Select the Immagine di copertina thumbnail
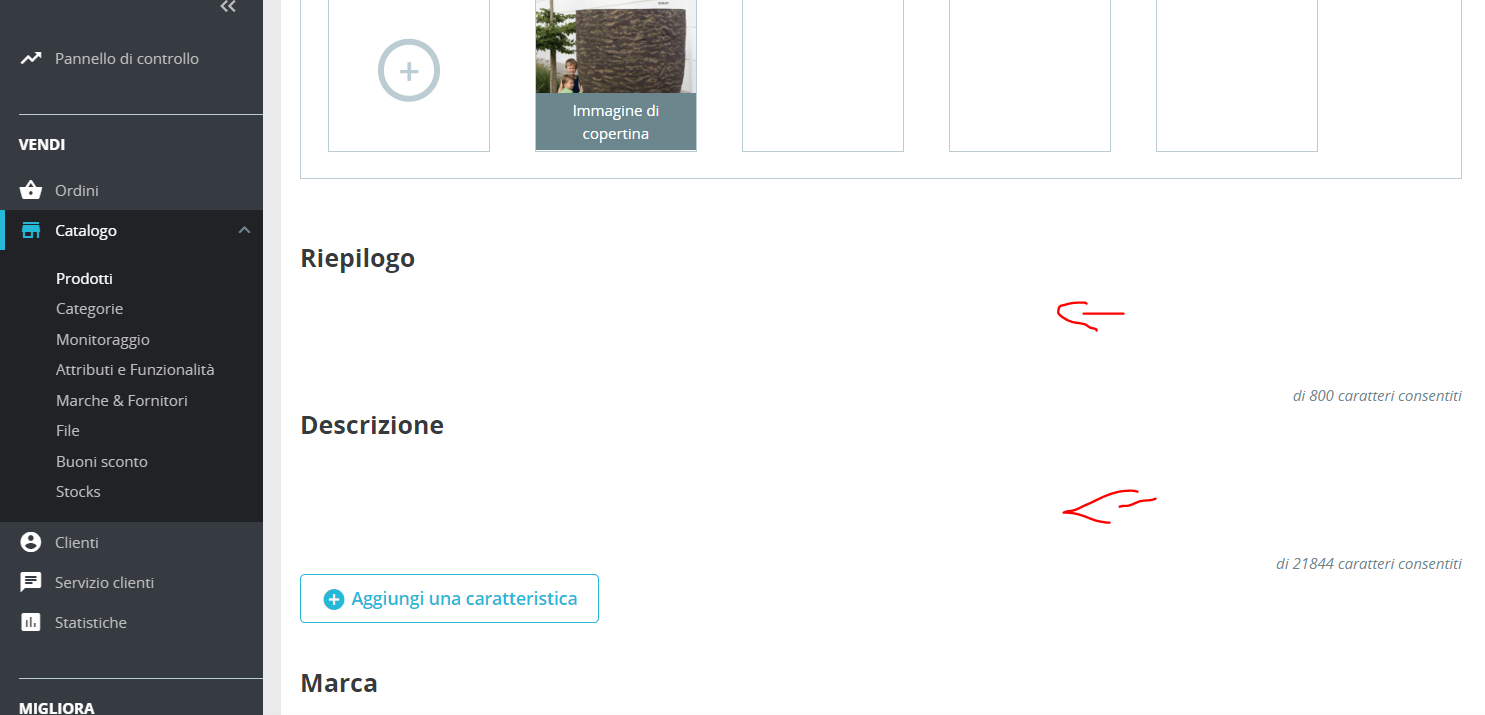The height and width of the screenshot is (715, 1485). (x=616, y=75)
